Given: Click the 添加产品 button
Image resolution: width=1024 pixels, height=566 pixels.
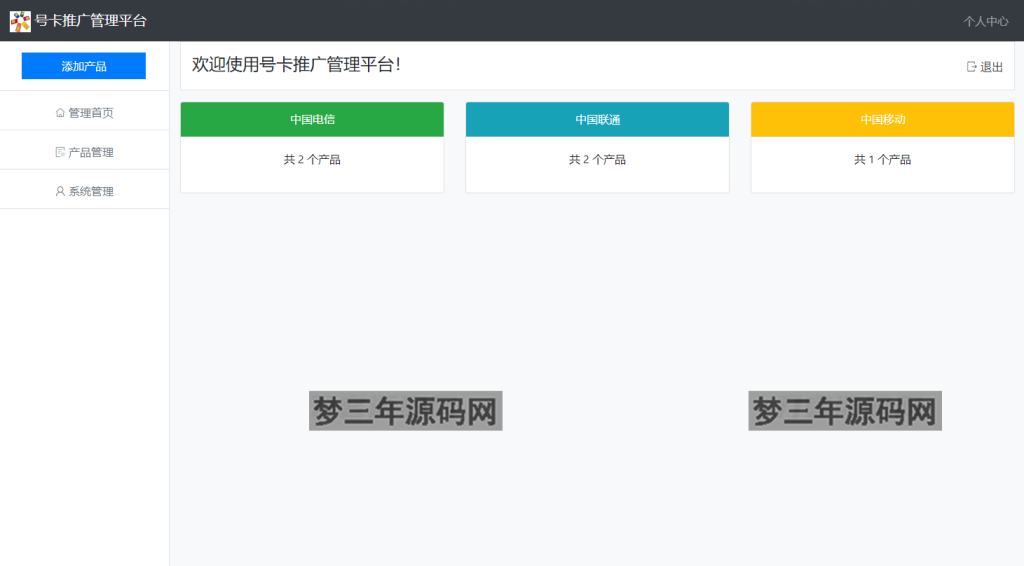Looking at the screenshot, I should 84,66.
